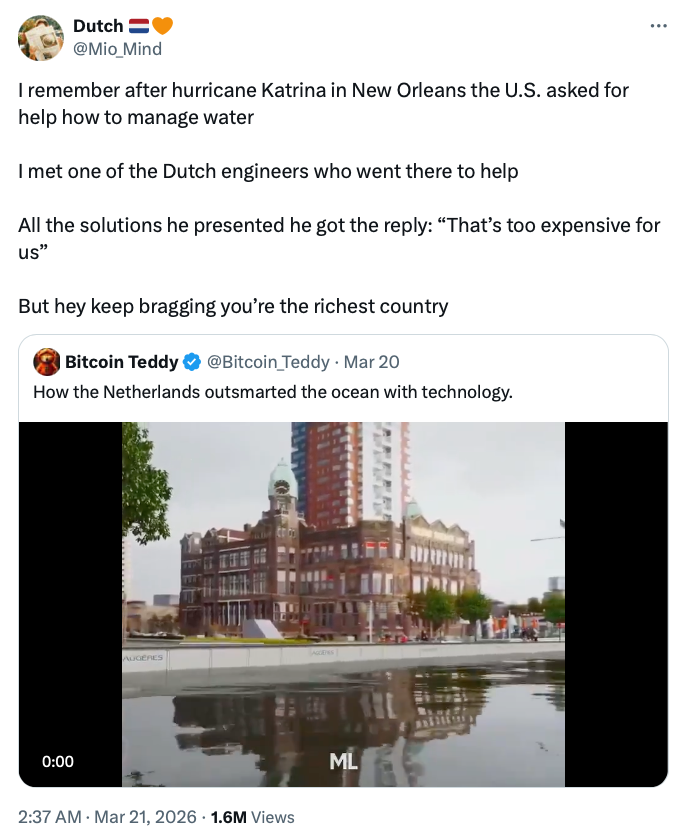This screenshot has width=687, height=828.
Task: Open the 2:37 AM · Mar 21, 2026 timestamp
Action: point(102,816)
